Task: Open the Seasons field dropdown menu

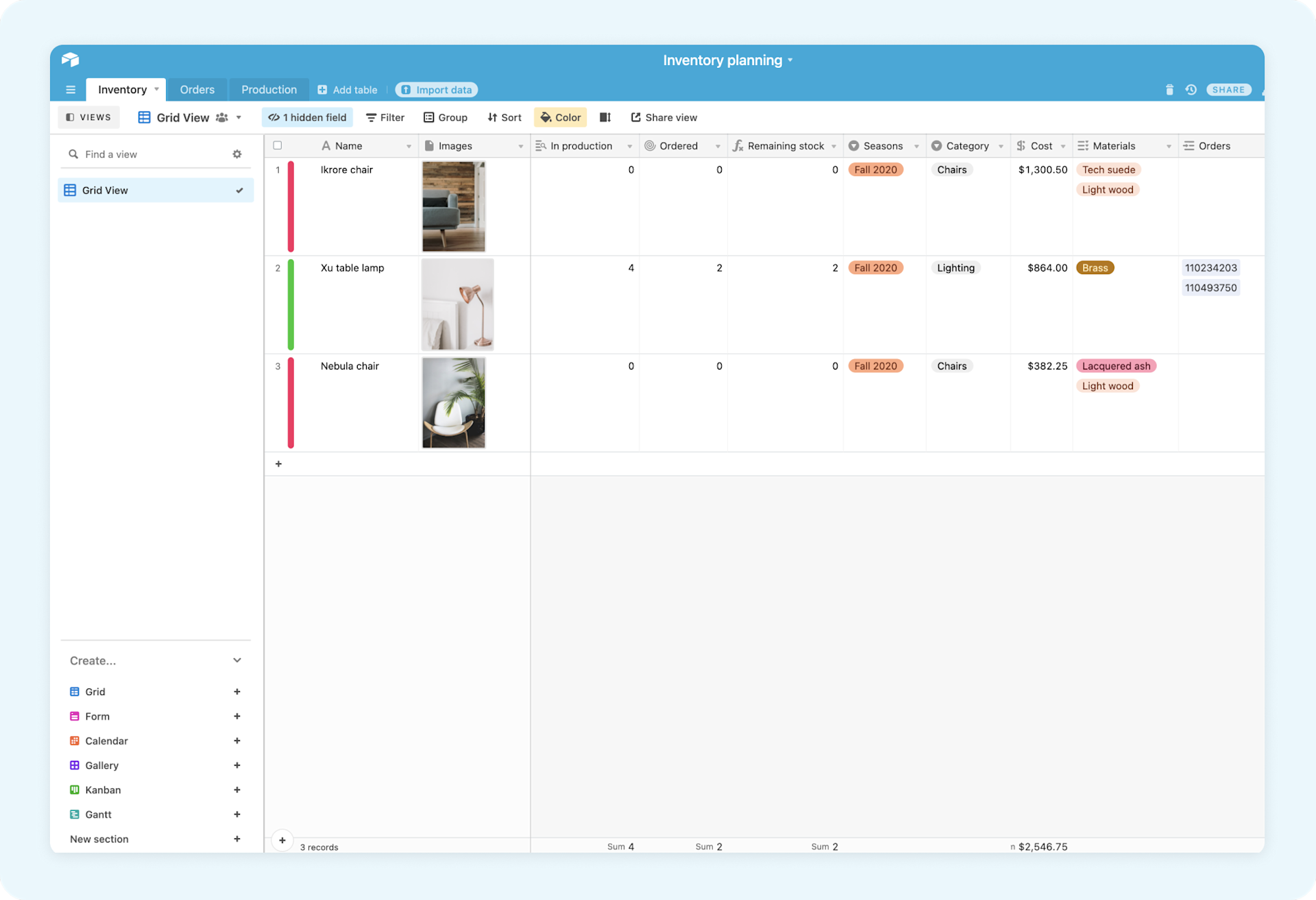Action: [916, 145]
